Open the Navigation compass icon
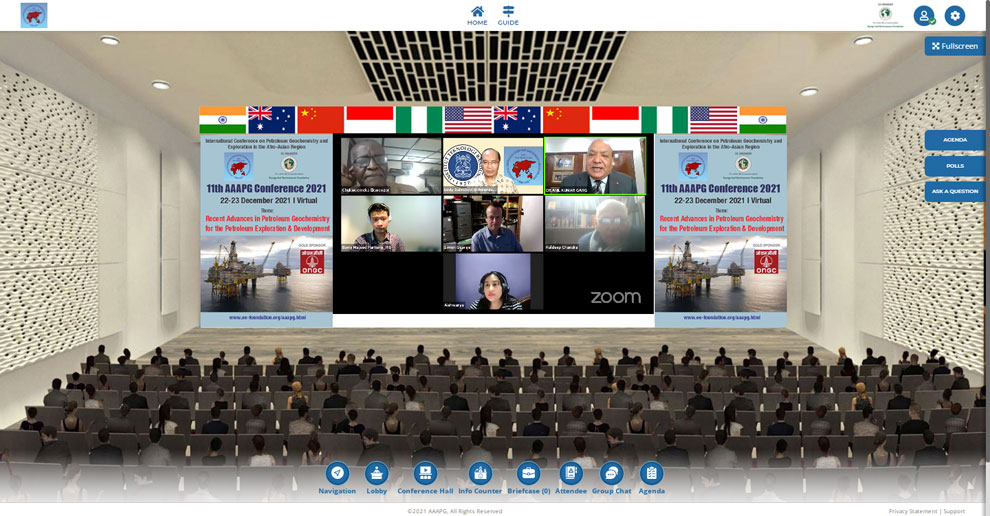The width and height of the screenshot is (990, 516). (x=337, y=478)
